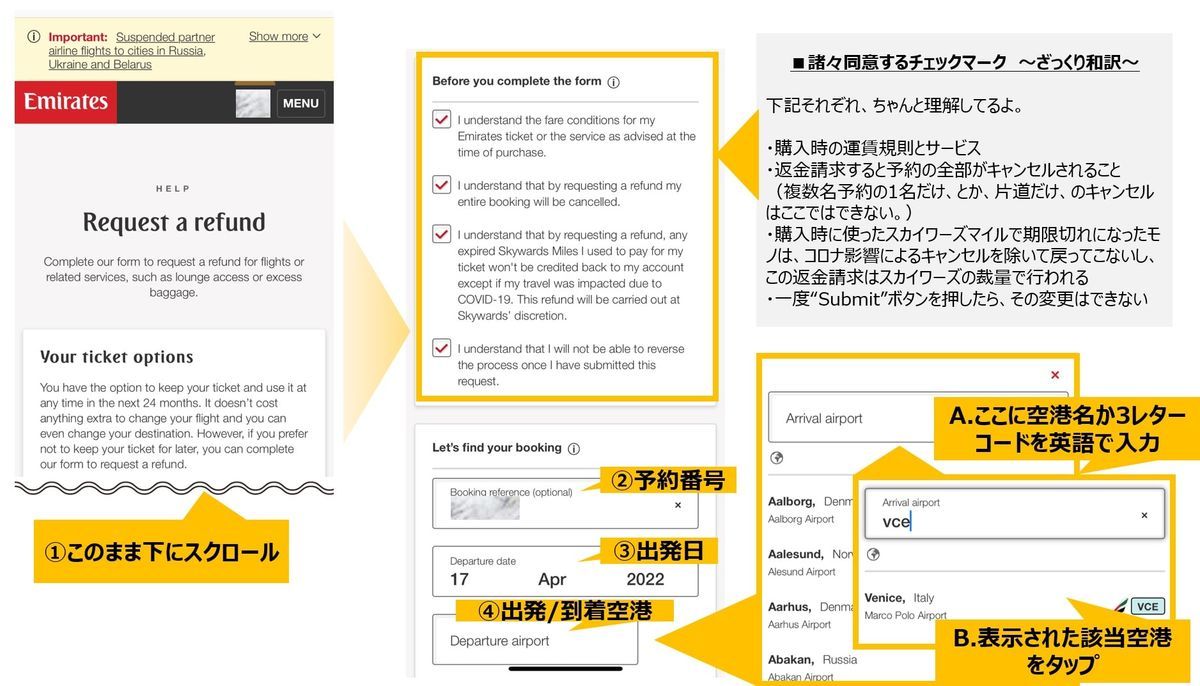
Task: Uncheck the fare conditions checkbox
Action: (441, 120)
